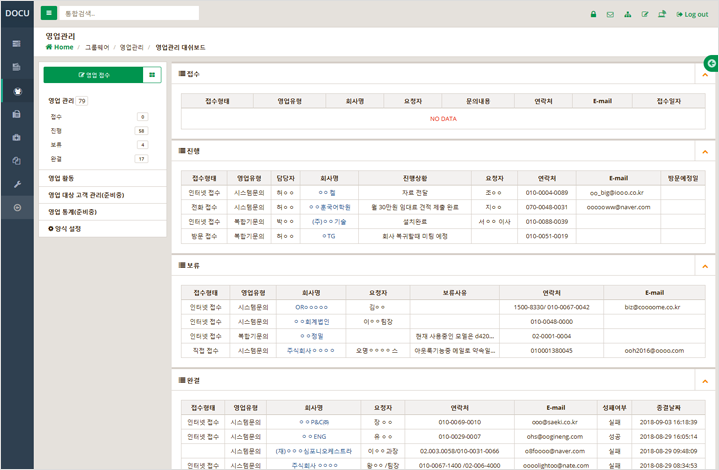The image size is (719, 470).
Task: Collapse the 진행 panel
Action: click(704, 151)
